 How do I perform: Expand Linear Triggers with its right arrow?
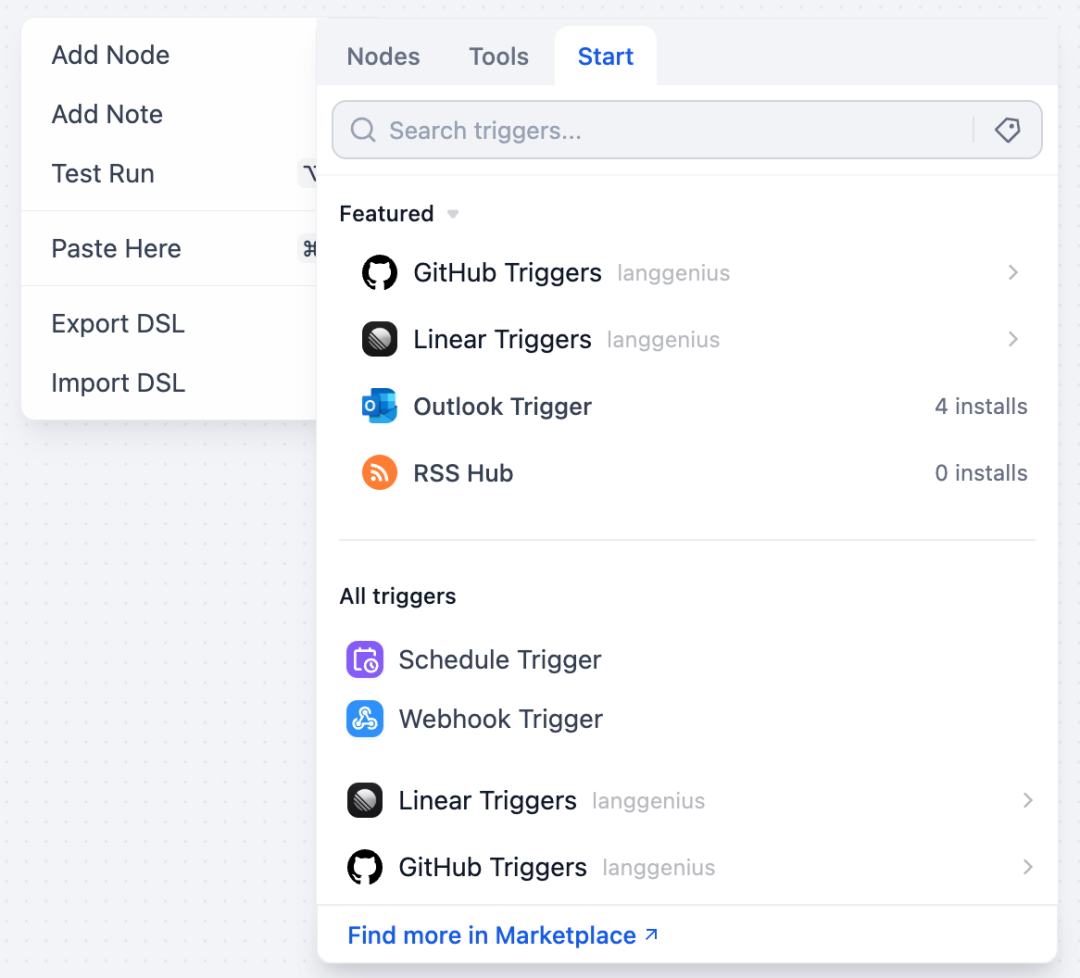pyautogui.click(x=1013, y=339)
